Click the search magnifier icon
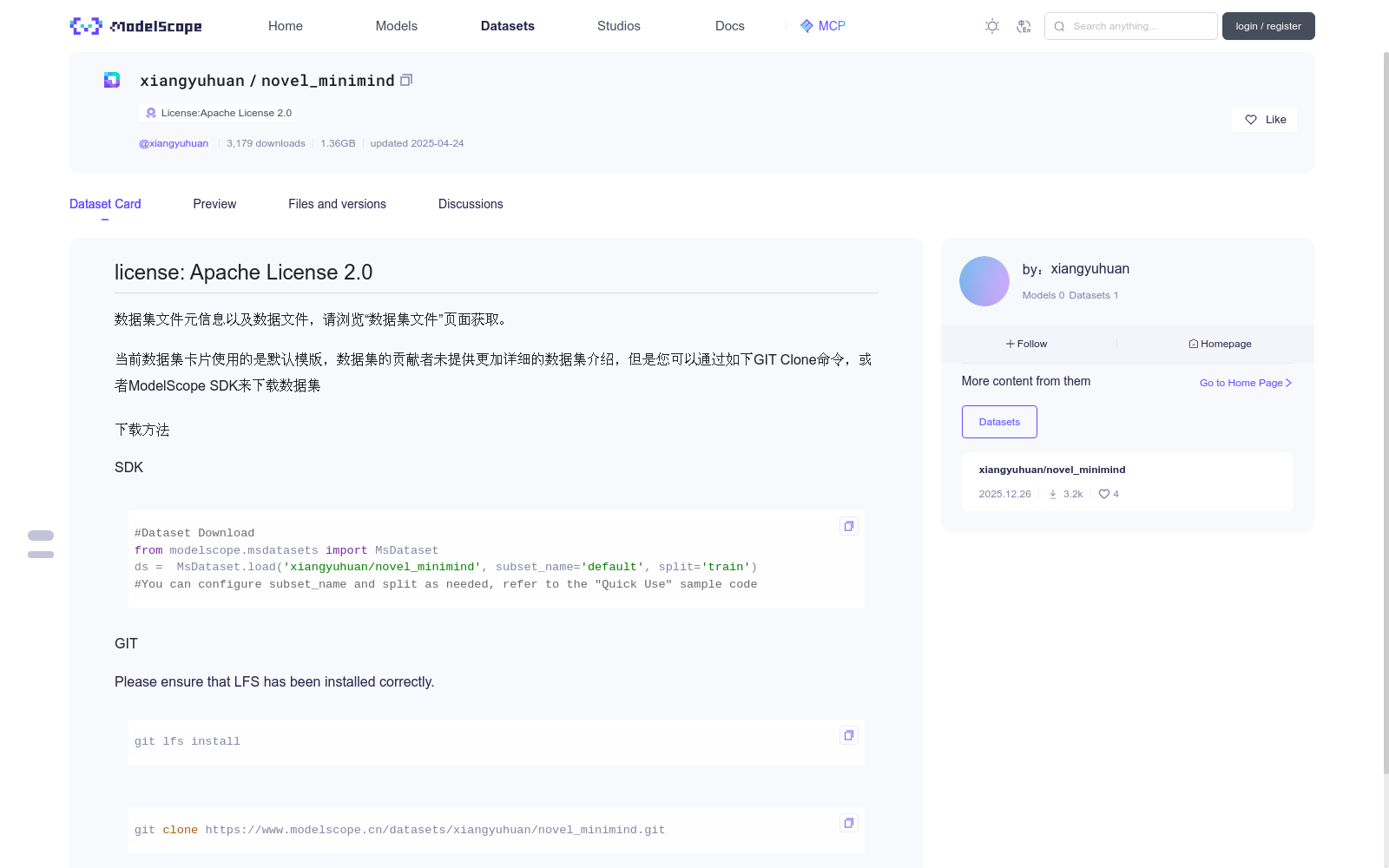Image resolution: width=1389 pixels, height=868 pixels. [x=1059, y=26]
